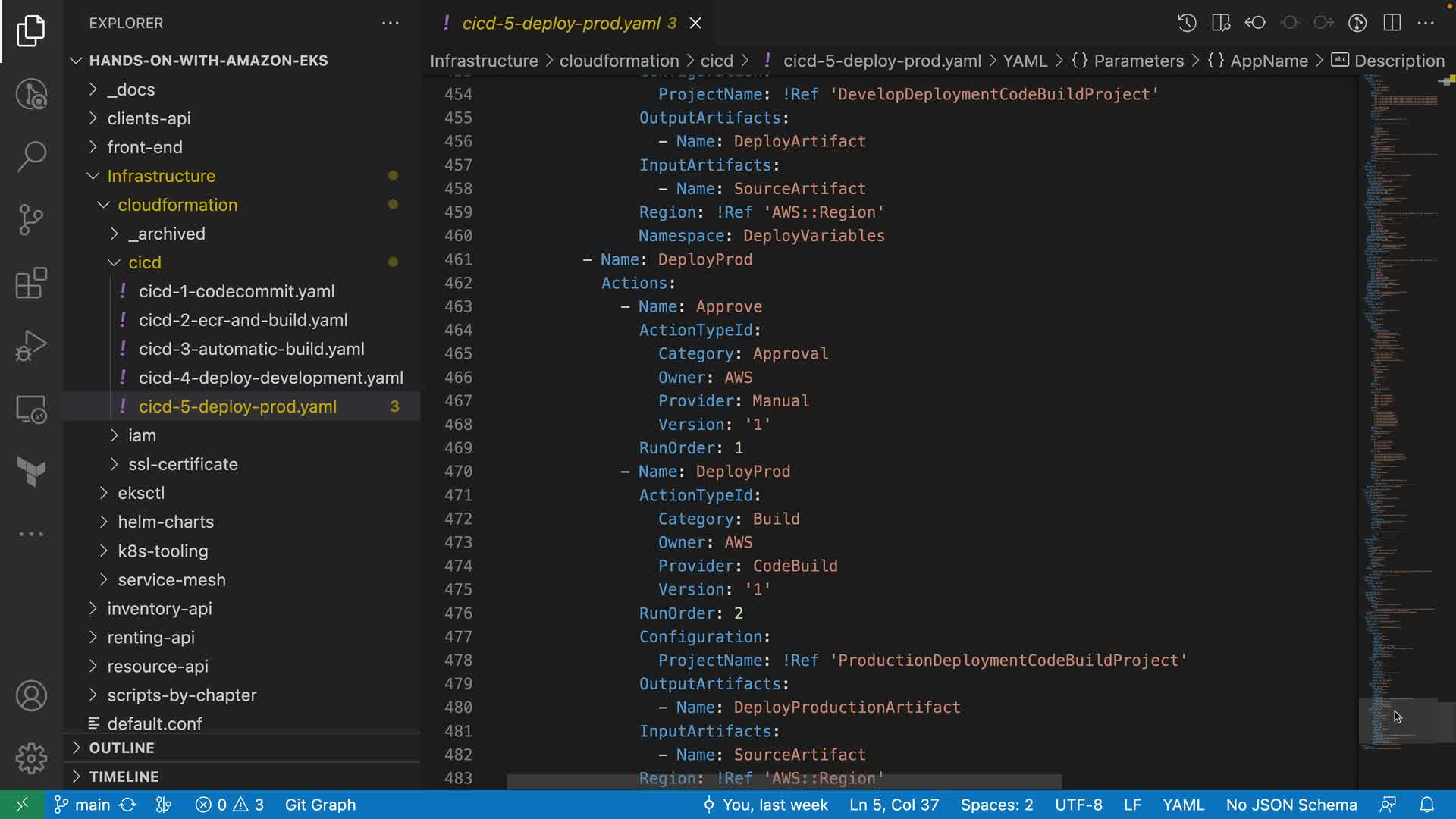Toggle notifications bell in status bar
This screenshot has width=1456, height=819.
[x=1426, y=805]
